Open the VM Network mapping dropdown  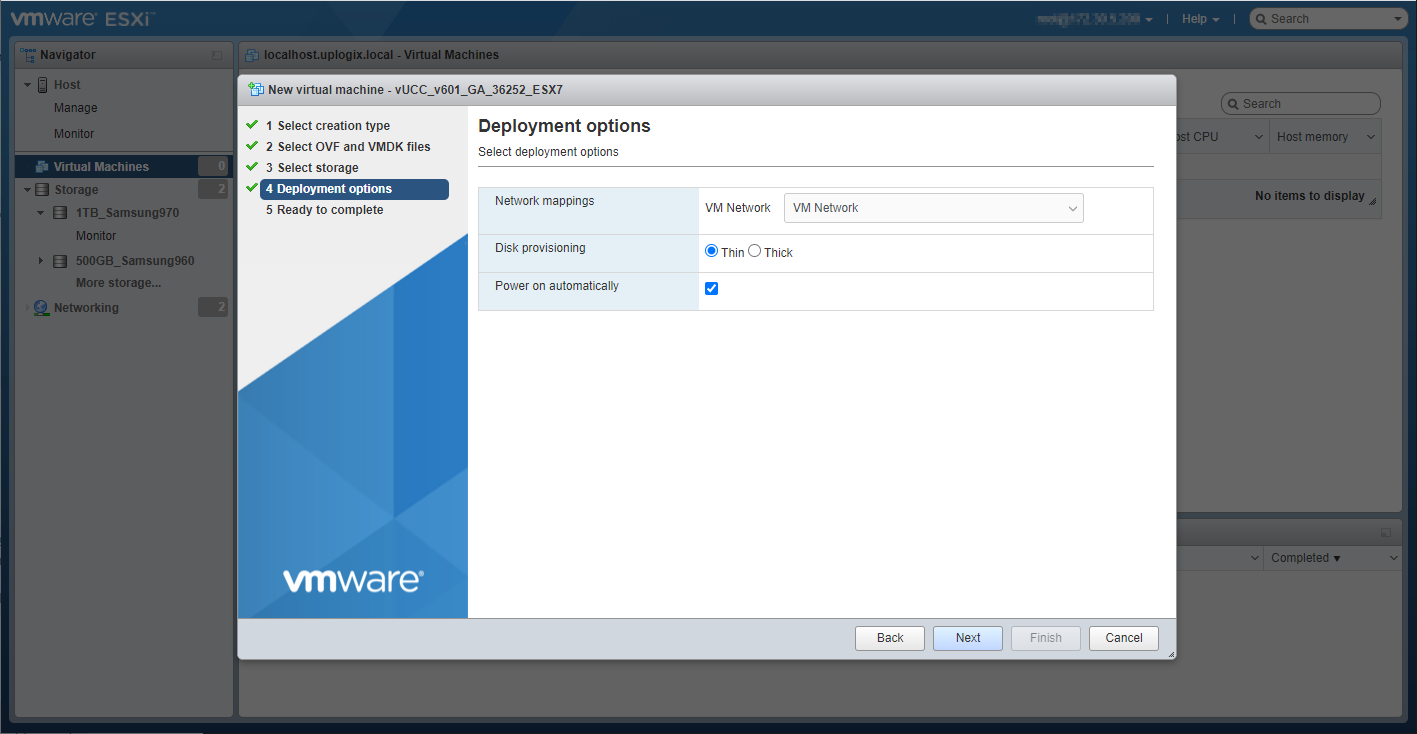tap(933, 208)
